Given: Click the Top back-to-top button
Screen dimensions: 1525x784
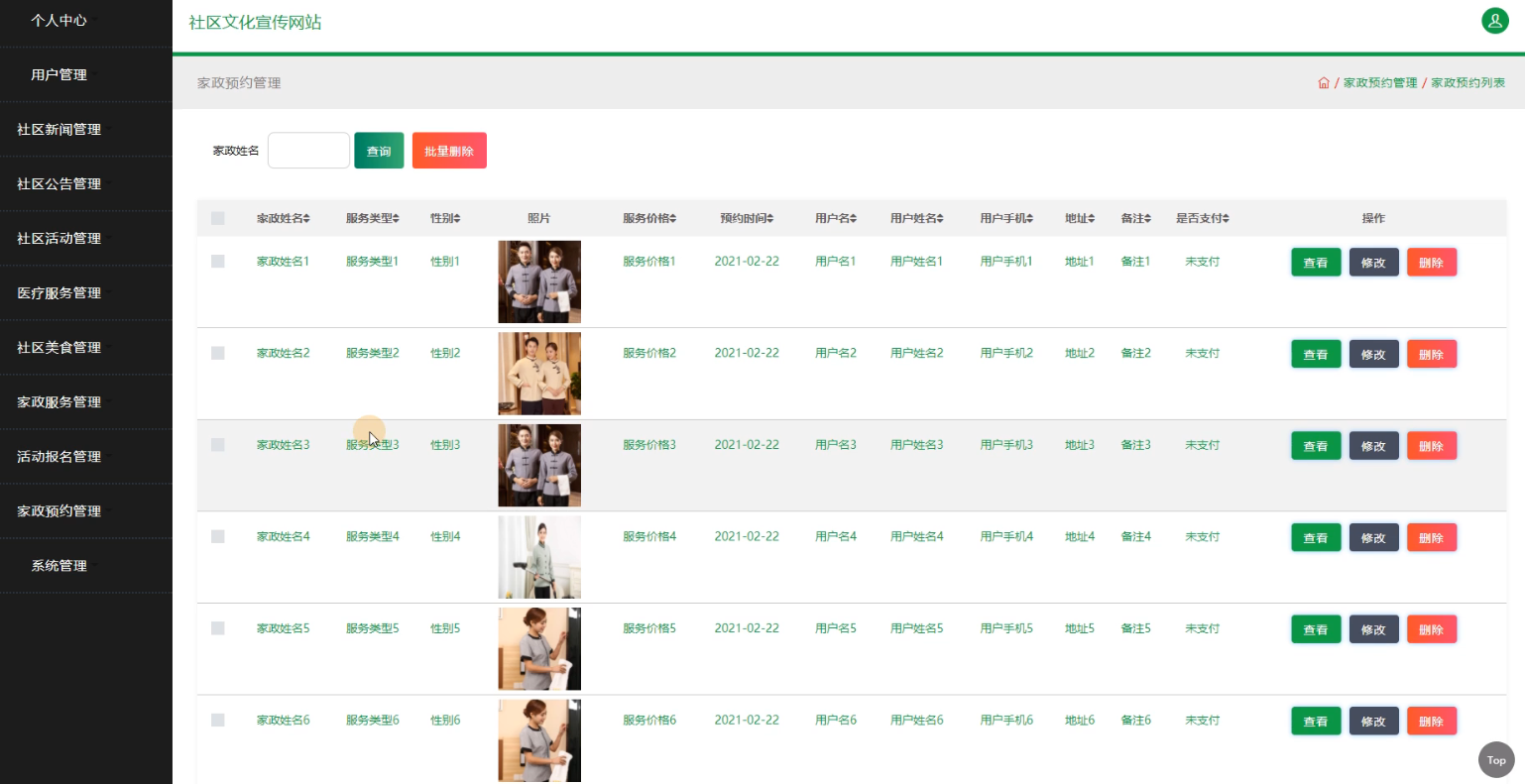Looking at the screenshot, I should coord(1496,760).
